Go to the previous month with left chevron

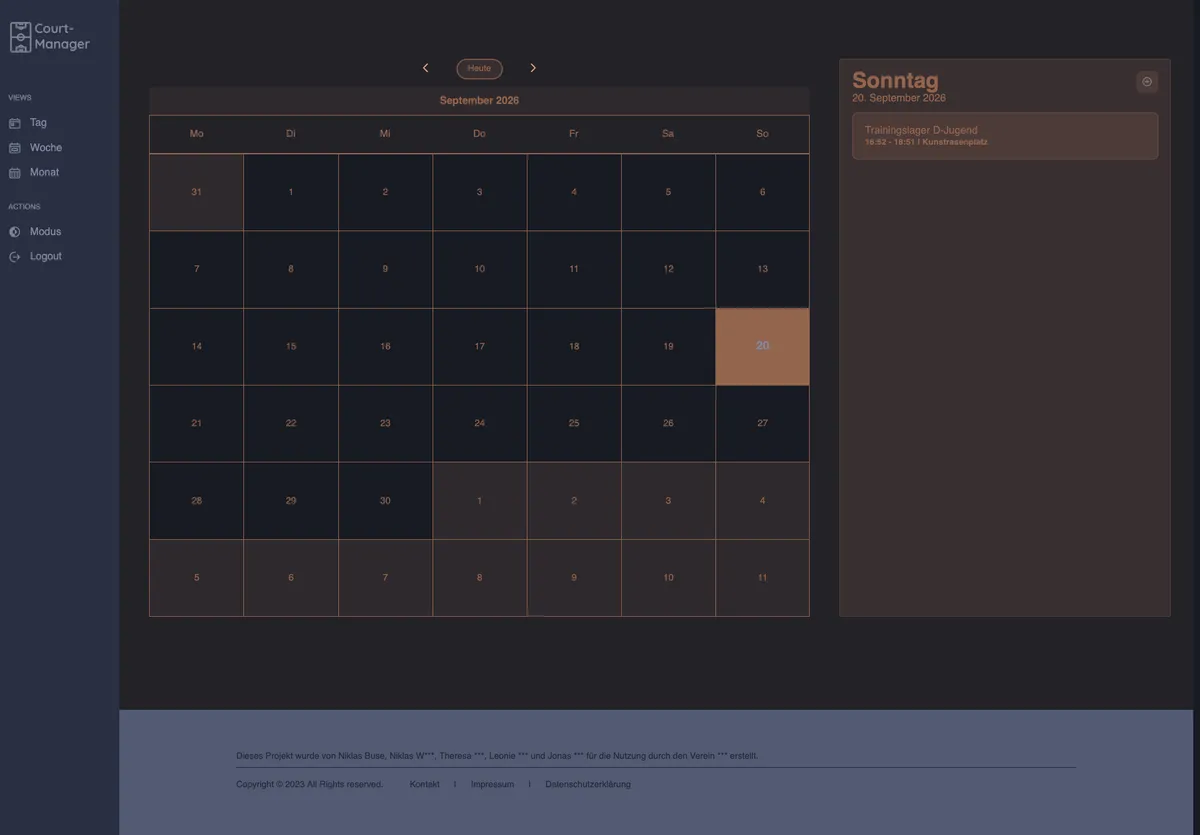pos(426,68)
